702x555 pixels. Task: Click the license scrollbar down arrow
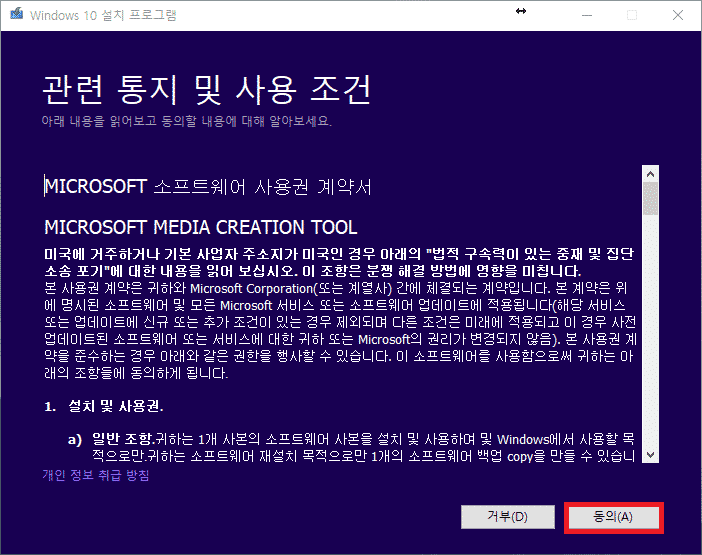coord(651,455)
